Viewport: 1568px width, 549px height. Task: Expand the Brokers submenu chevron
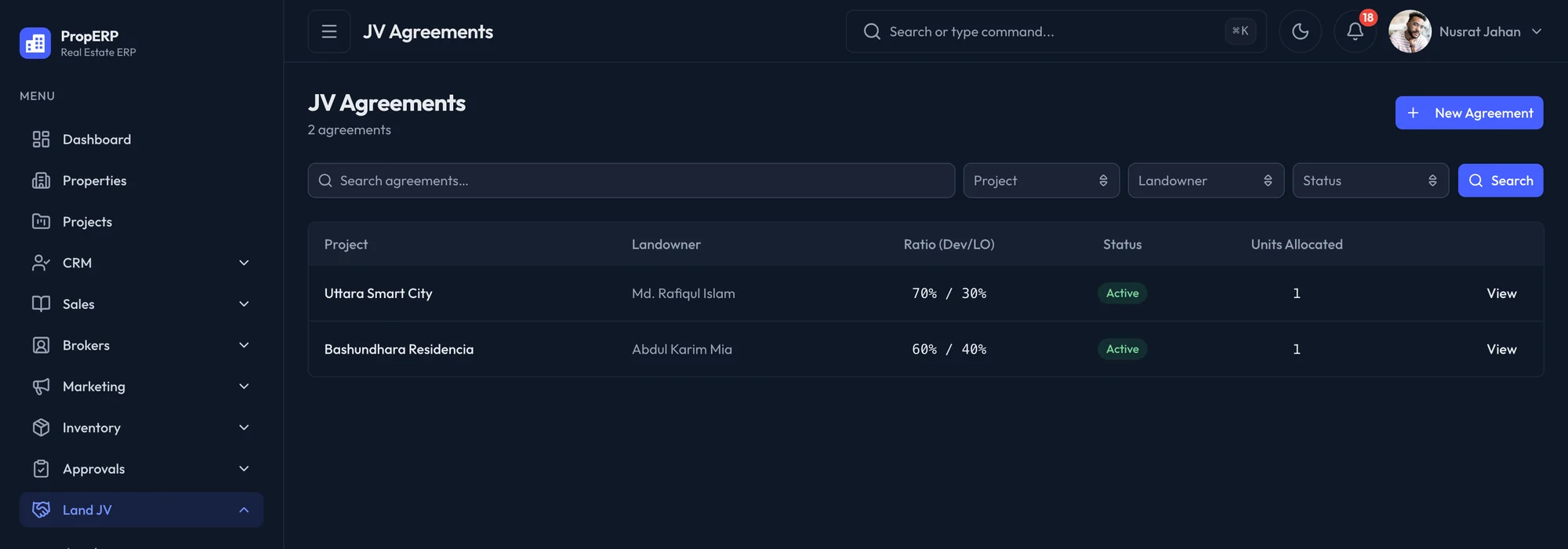click(x=244, y=345)
